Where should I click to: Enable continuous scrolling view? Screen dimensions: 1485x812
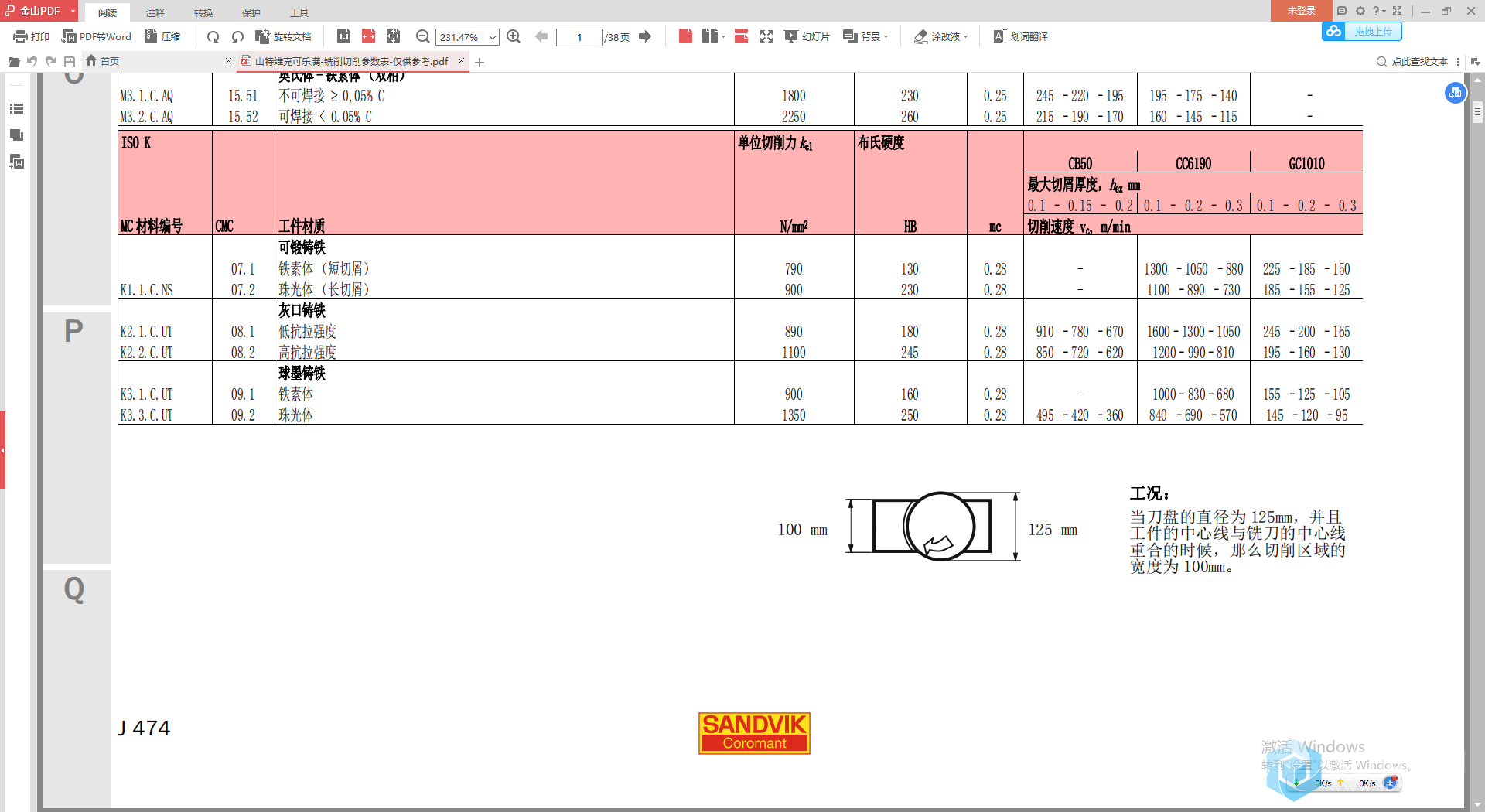pos(741,36)
